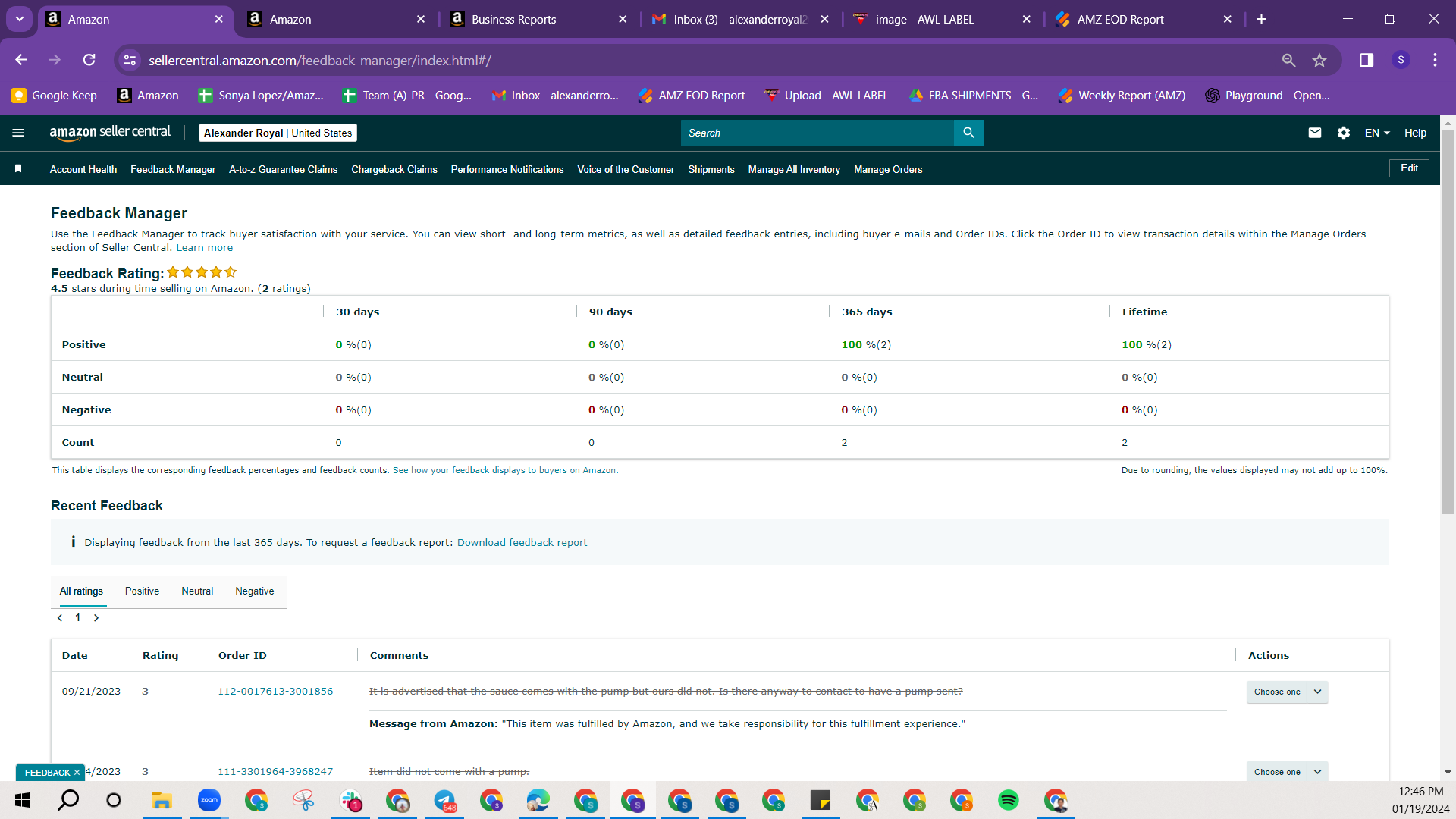Click See how your feedback displays link
Screen dimensions: 1456x819
click(x=505, y=470)
